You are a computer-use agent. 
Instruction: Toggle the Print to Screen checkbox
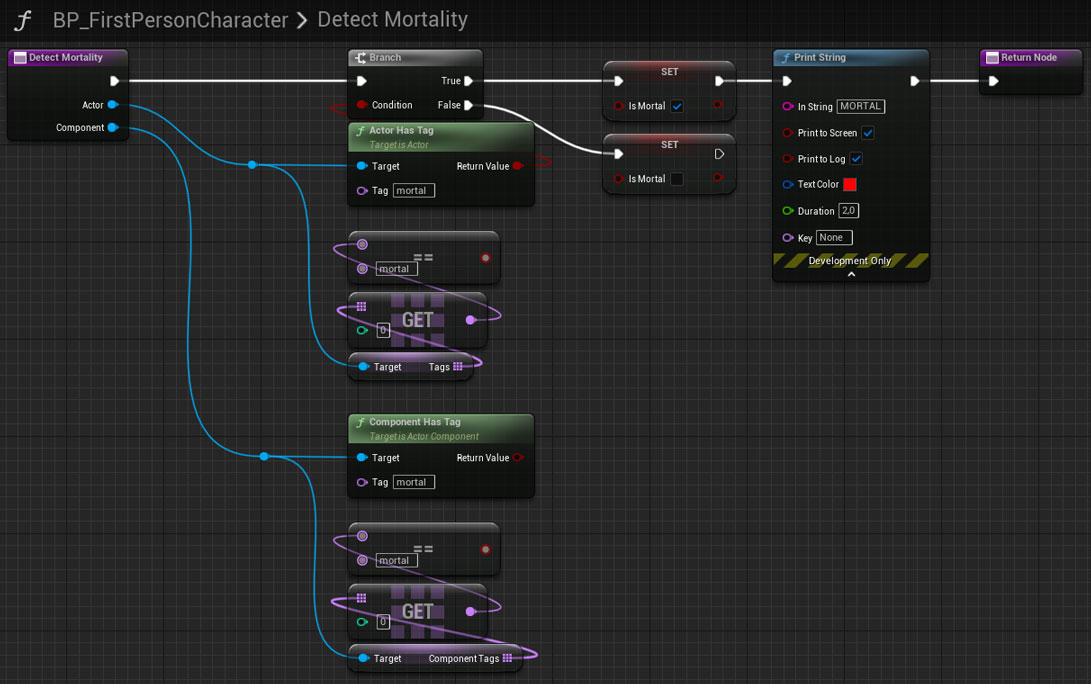click(x=868, y=133)
